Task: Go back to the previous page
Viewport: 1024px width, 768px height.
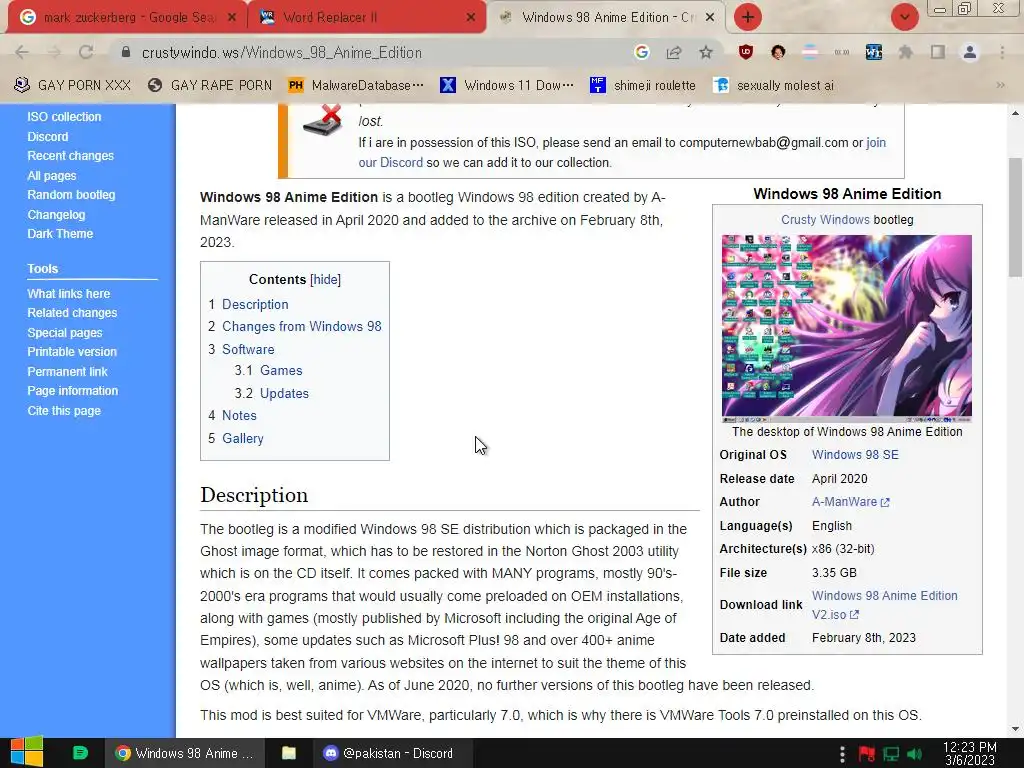Action: point(22,52)
